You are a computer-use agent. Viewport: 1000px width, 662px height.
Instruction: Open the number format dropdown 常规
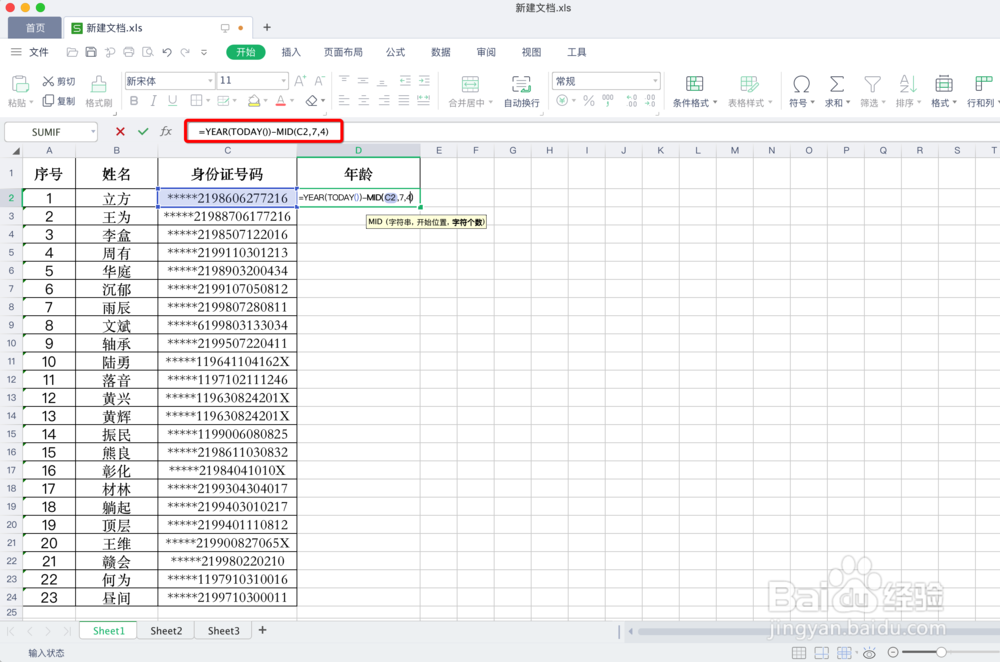pos(655,81)
